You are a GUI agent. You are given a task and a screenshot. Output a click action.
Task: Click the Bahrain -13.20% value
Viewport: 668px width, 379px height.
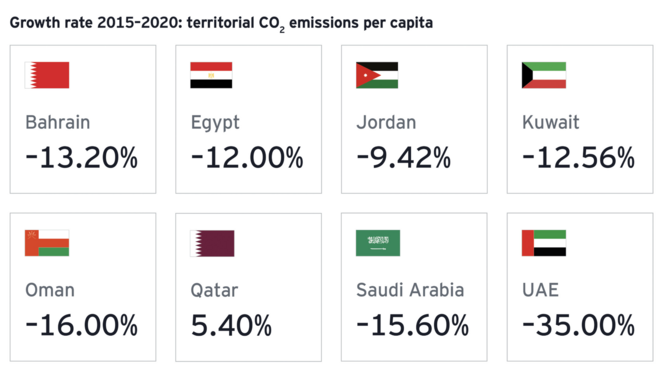point(81,158)
